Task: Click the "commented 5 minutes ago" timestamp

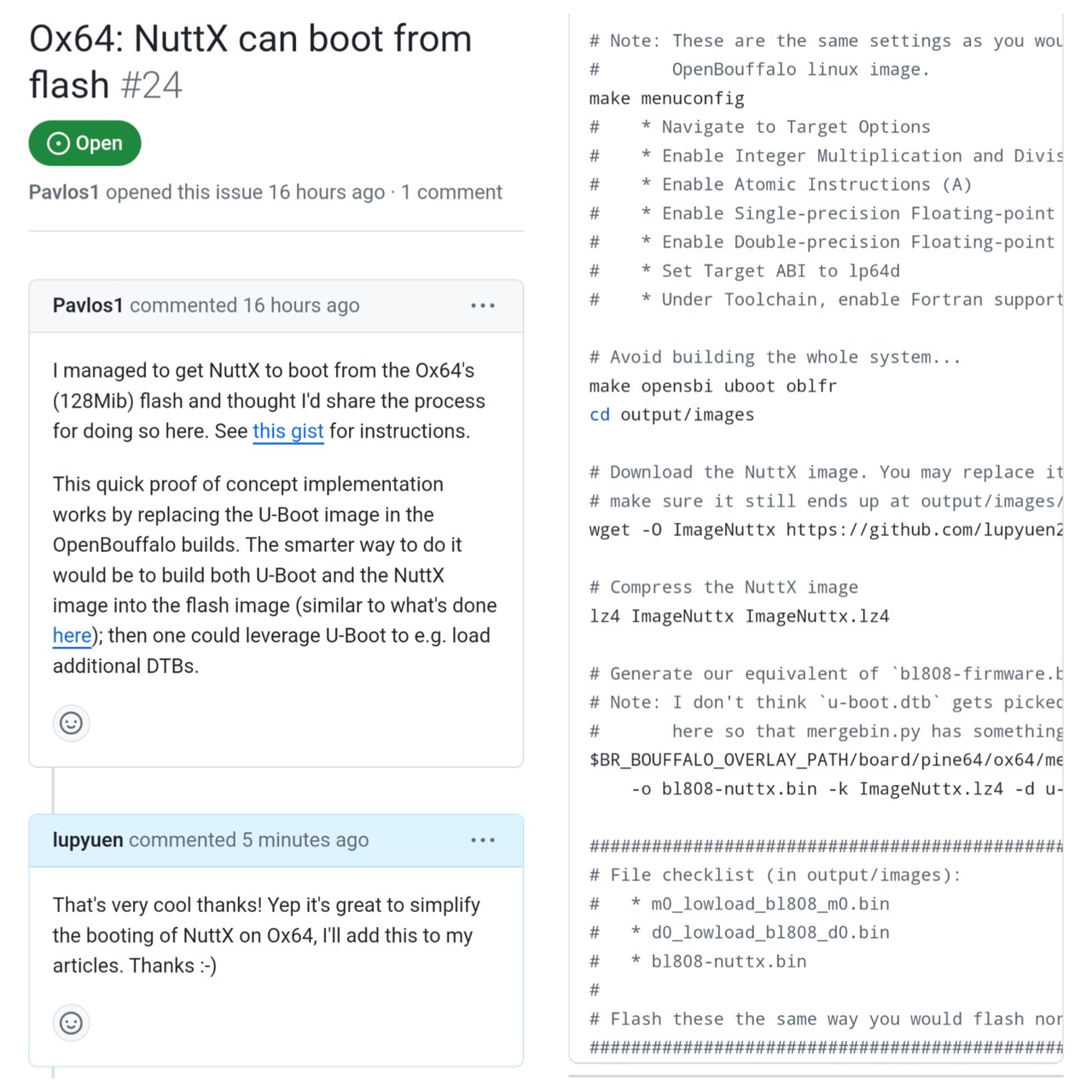Action: coord(249,840)
